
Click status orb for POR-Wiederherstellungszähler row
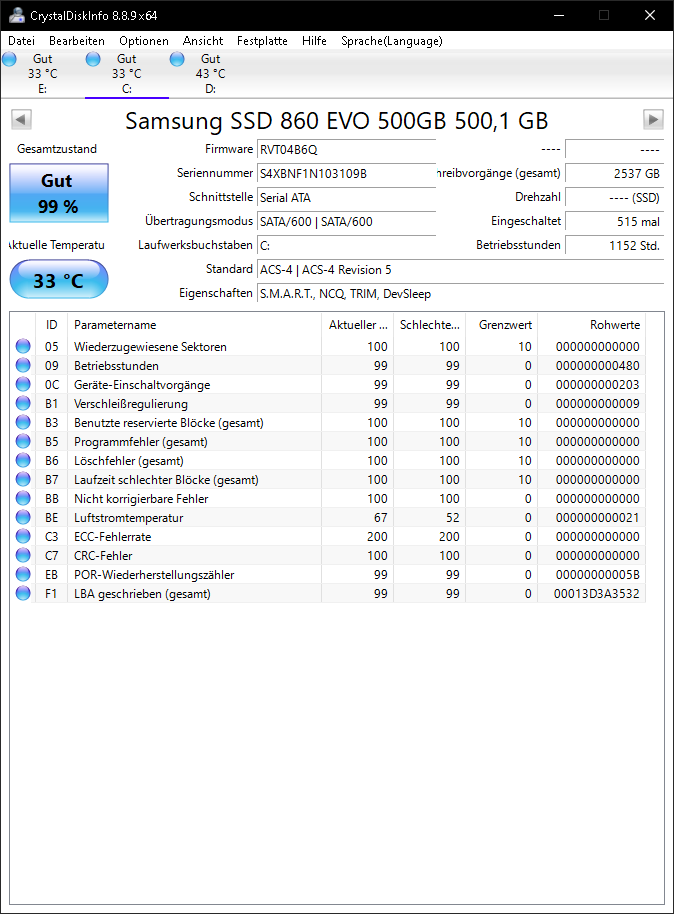click(x=23, y=575)
